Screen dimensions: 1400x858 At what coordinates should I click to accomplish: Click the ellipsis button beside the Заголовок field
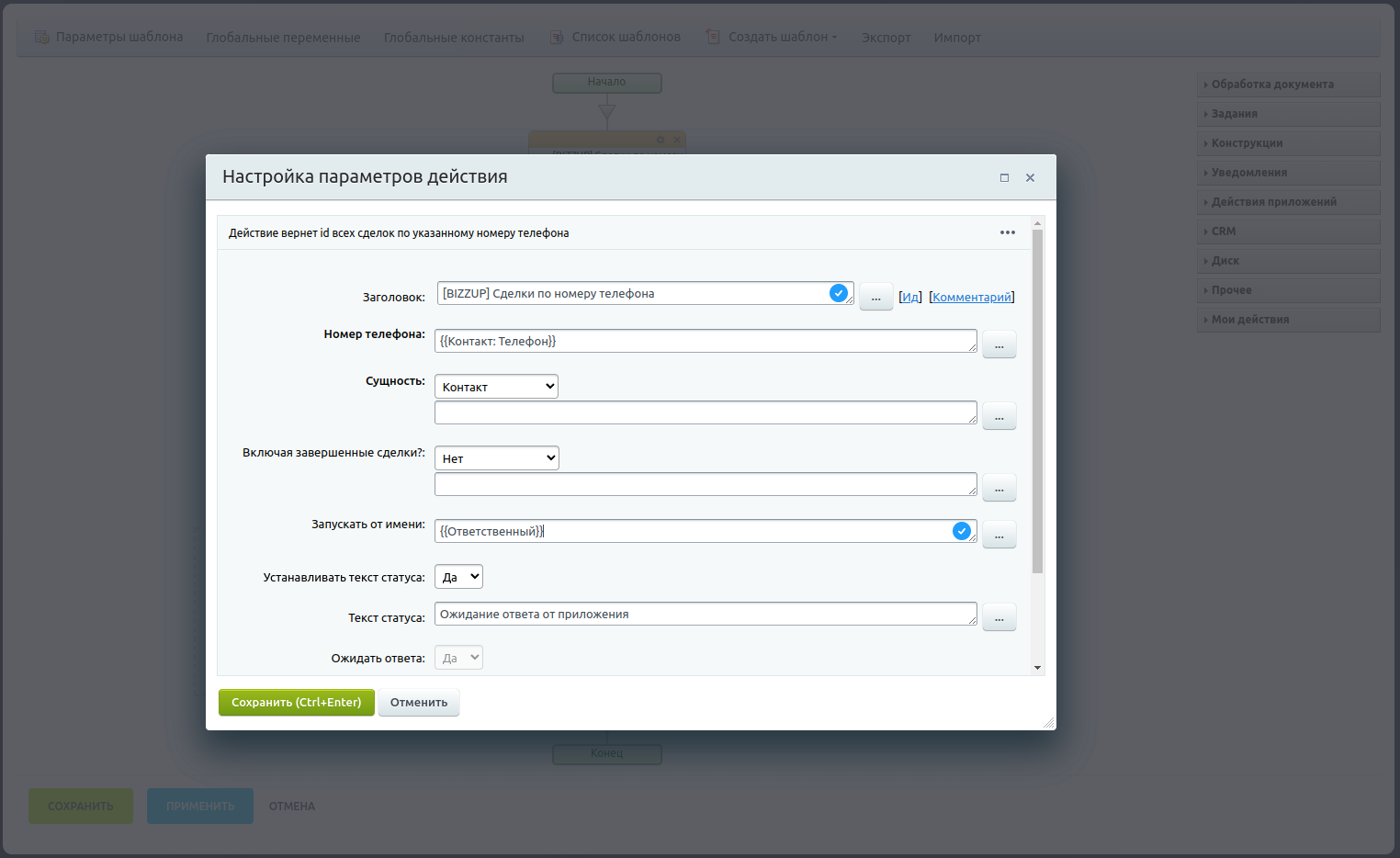[875, 297]
